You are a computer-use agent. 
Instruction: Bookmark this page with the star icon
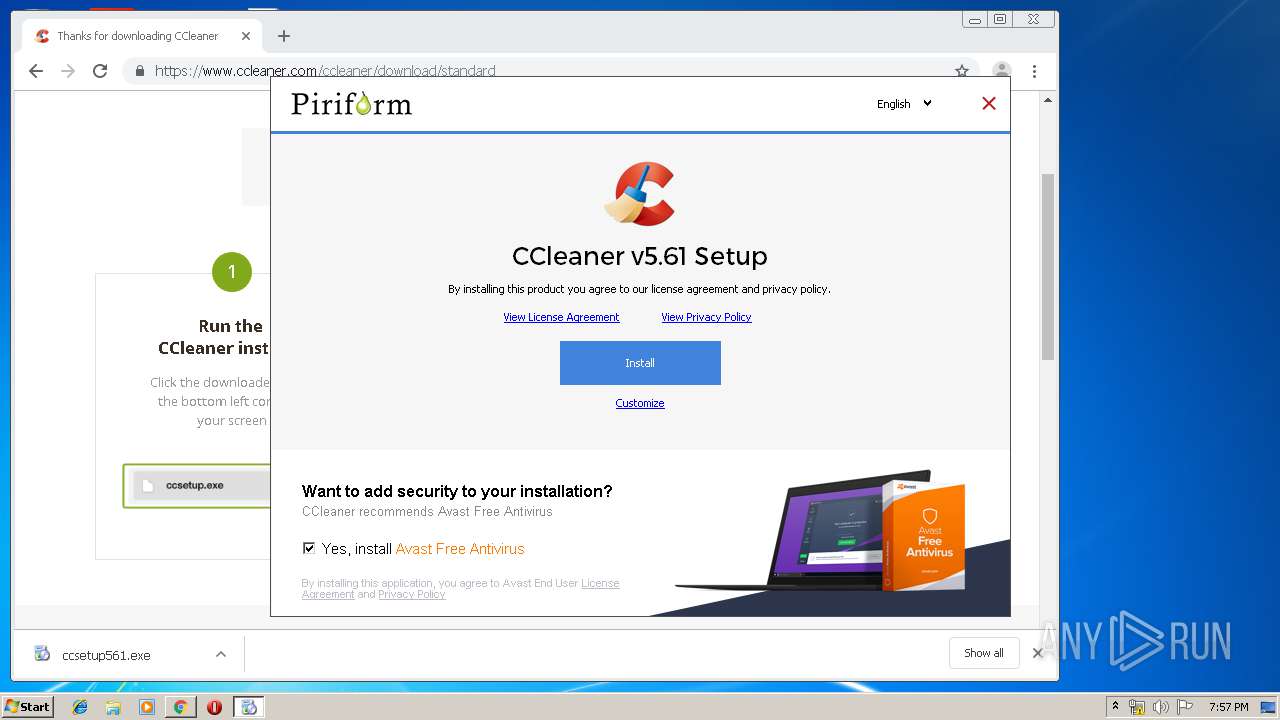coord(962,71)
